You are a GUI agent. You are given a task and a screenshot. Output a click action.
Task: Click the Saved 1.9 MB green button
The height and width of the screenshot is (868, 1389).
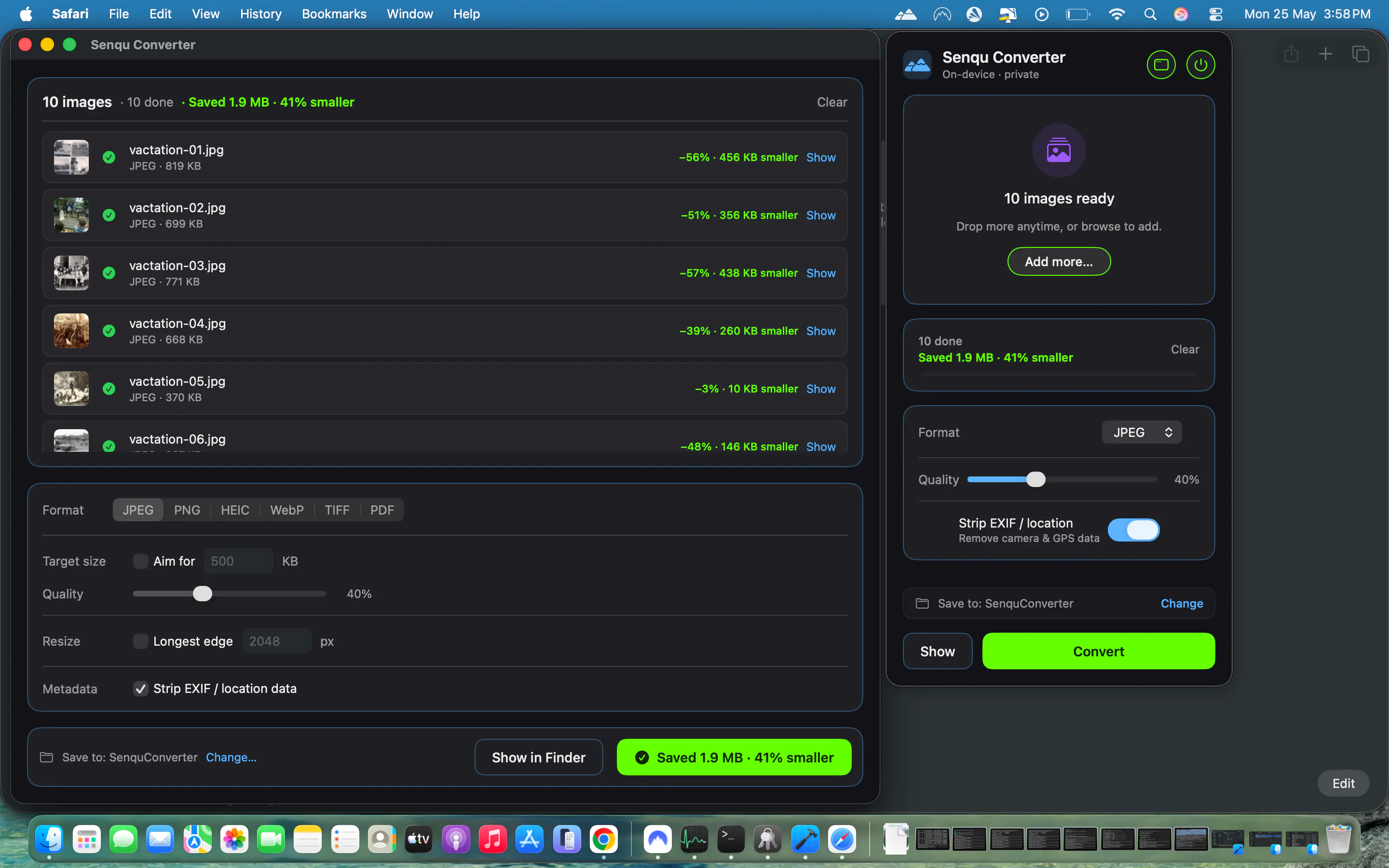click(734, 757)
